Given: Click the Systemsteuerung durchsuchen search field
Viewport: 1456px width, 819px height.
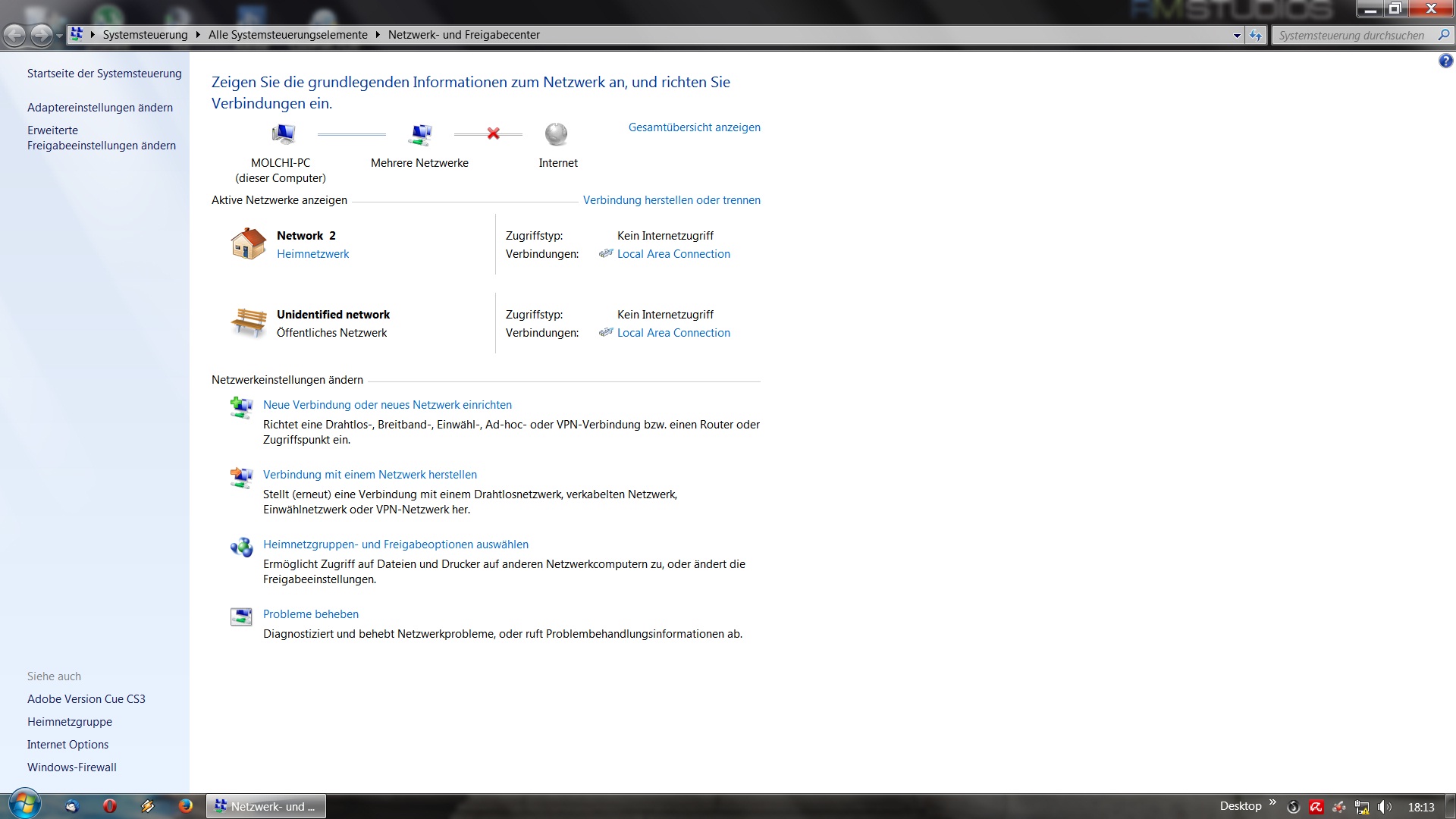Looking at the screenshot, I should [1351, 36].
